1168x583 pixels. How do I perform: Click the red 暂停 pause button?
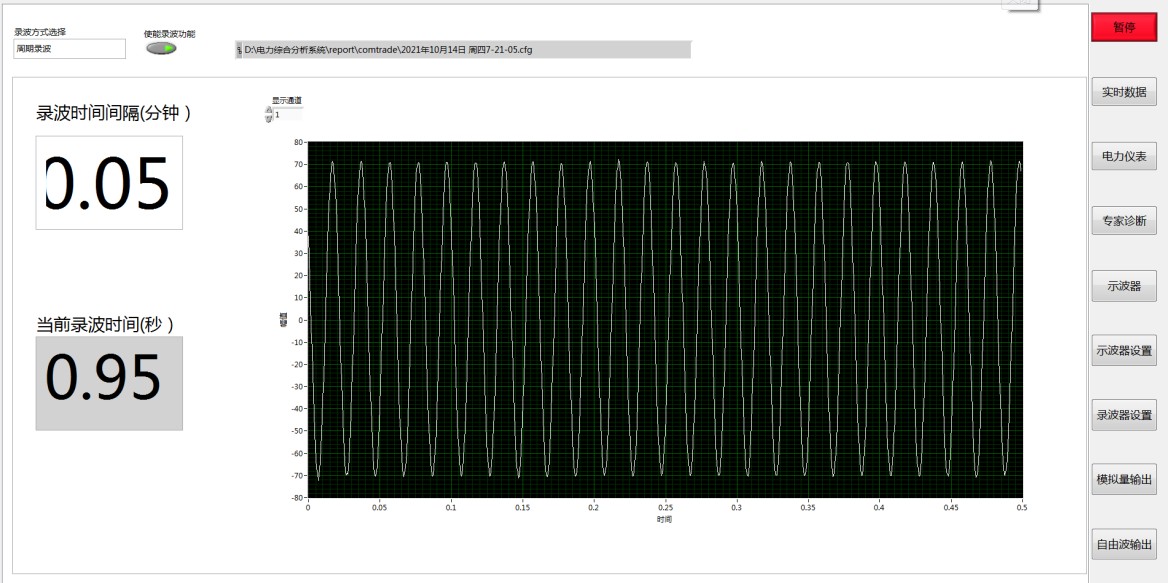(1124, 28)
